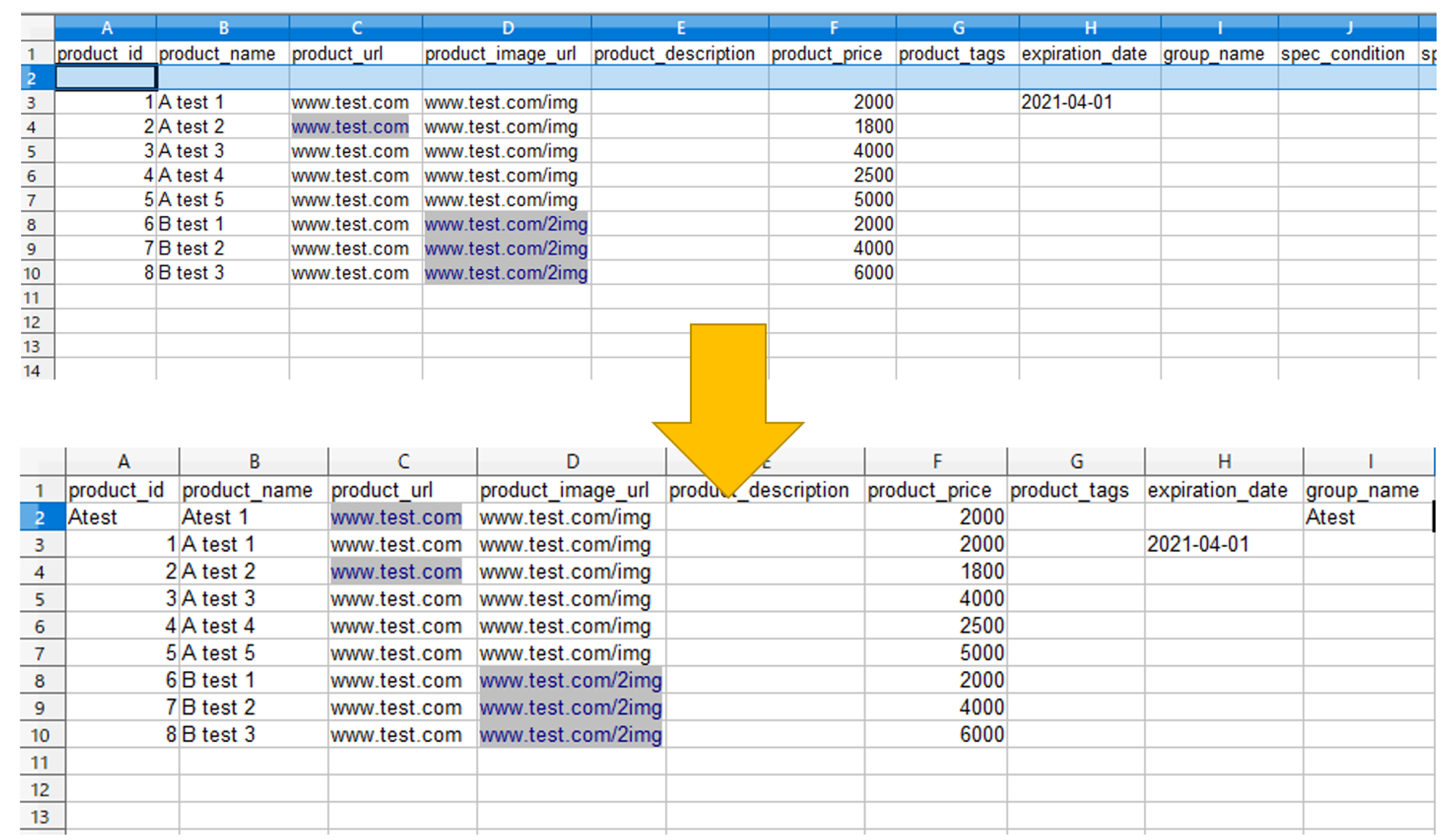
Task: Click price 6000 cell in bottom sheet
Action: 982,735
